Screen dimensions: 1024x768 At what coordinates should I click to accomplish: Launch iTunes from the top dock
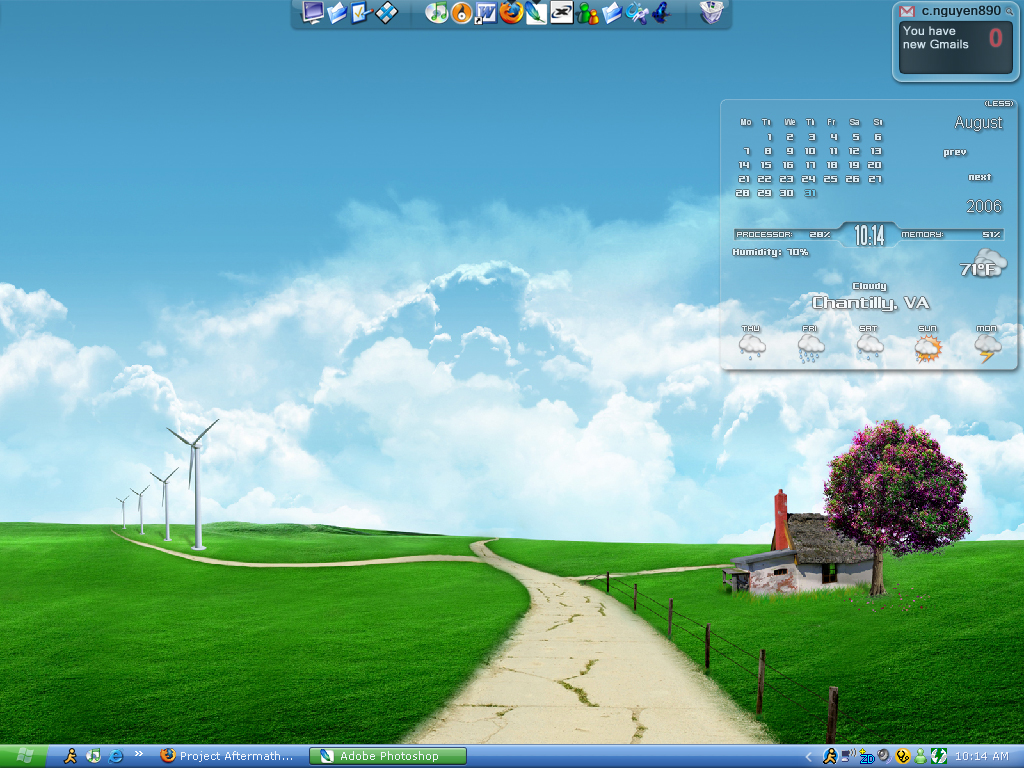(436, 13)
